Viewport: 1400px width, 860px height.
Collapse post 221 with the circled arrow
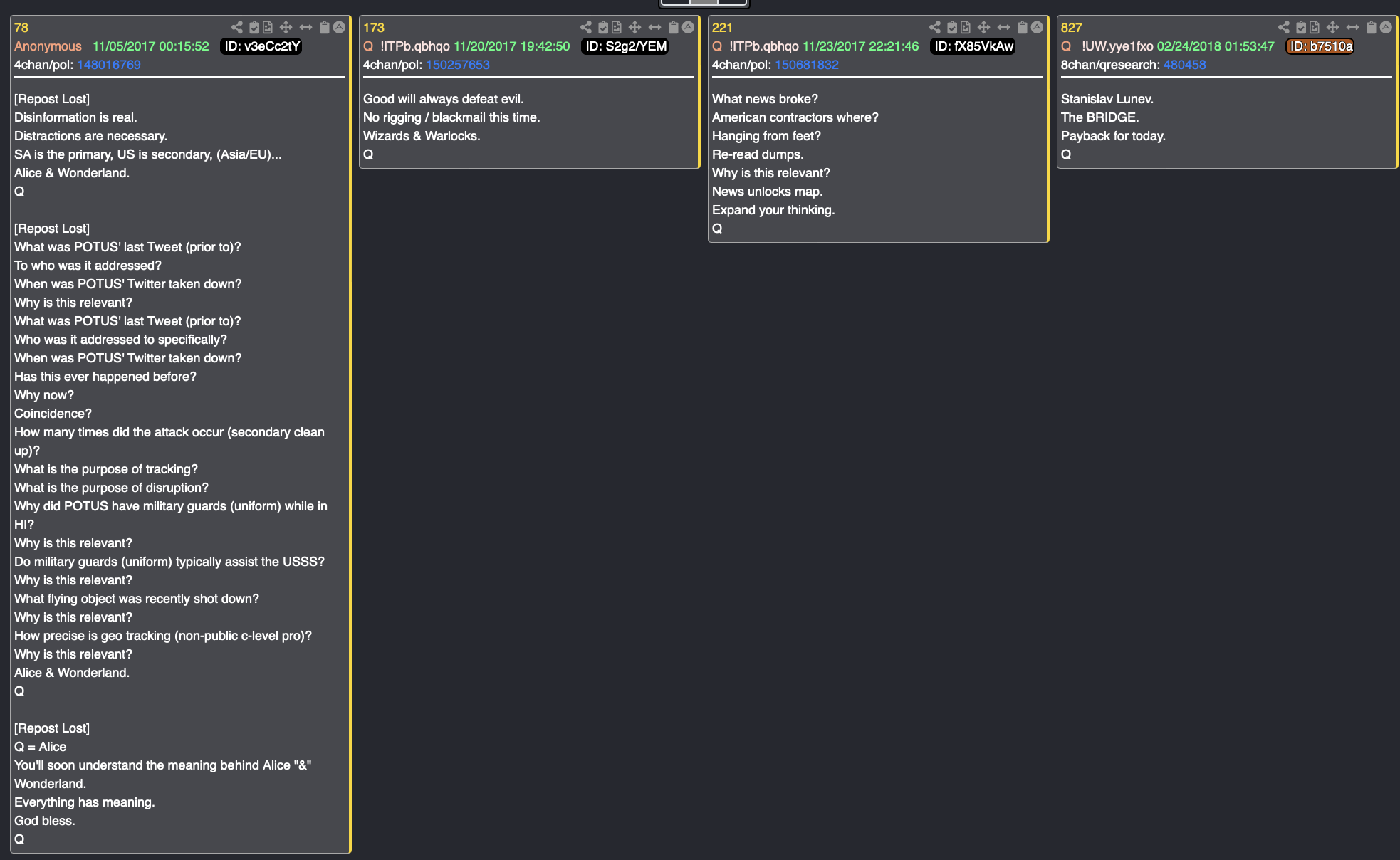point(1038,28)
